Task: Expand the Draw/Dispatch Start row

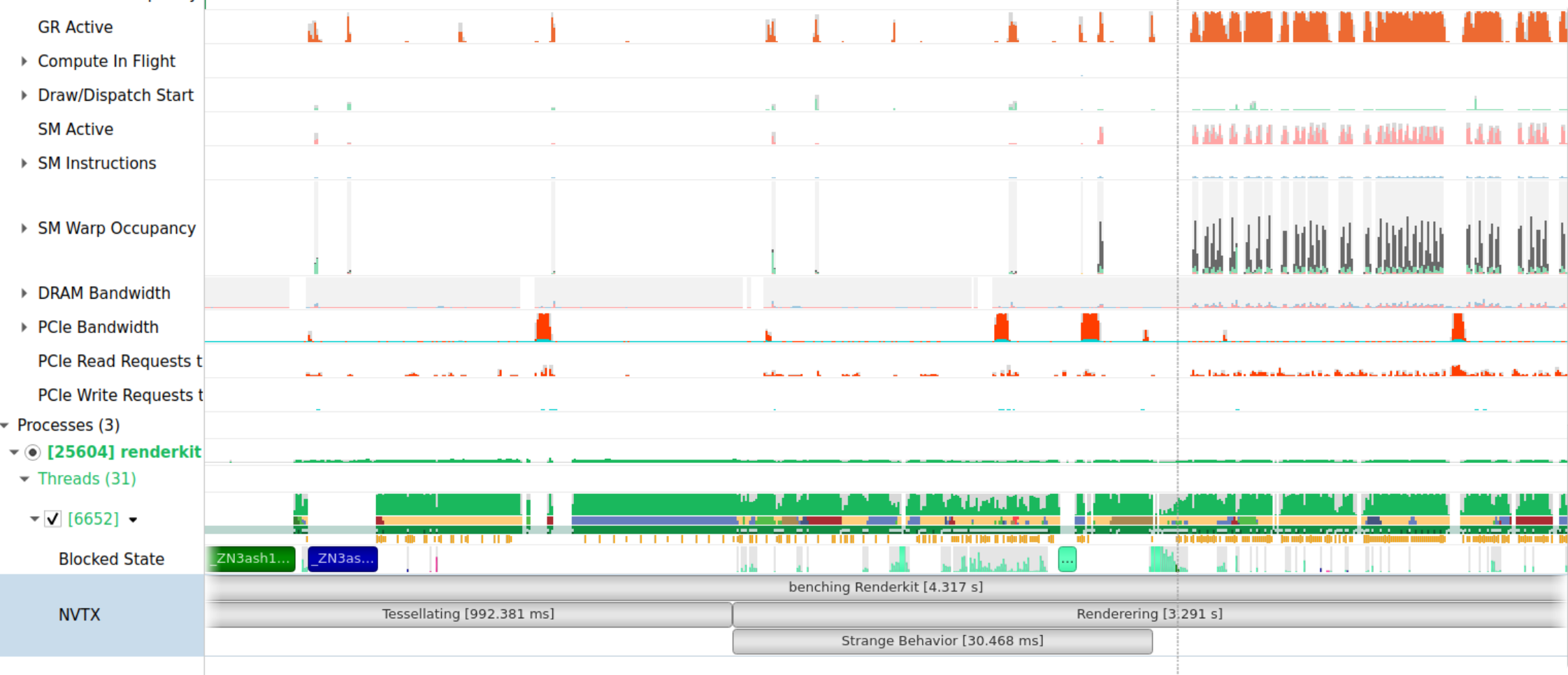Action: pos(24,95)
